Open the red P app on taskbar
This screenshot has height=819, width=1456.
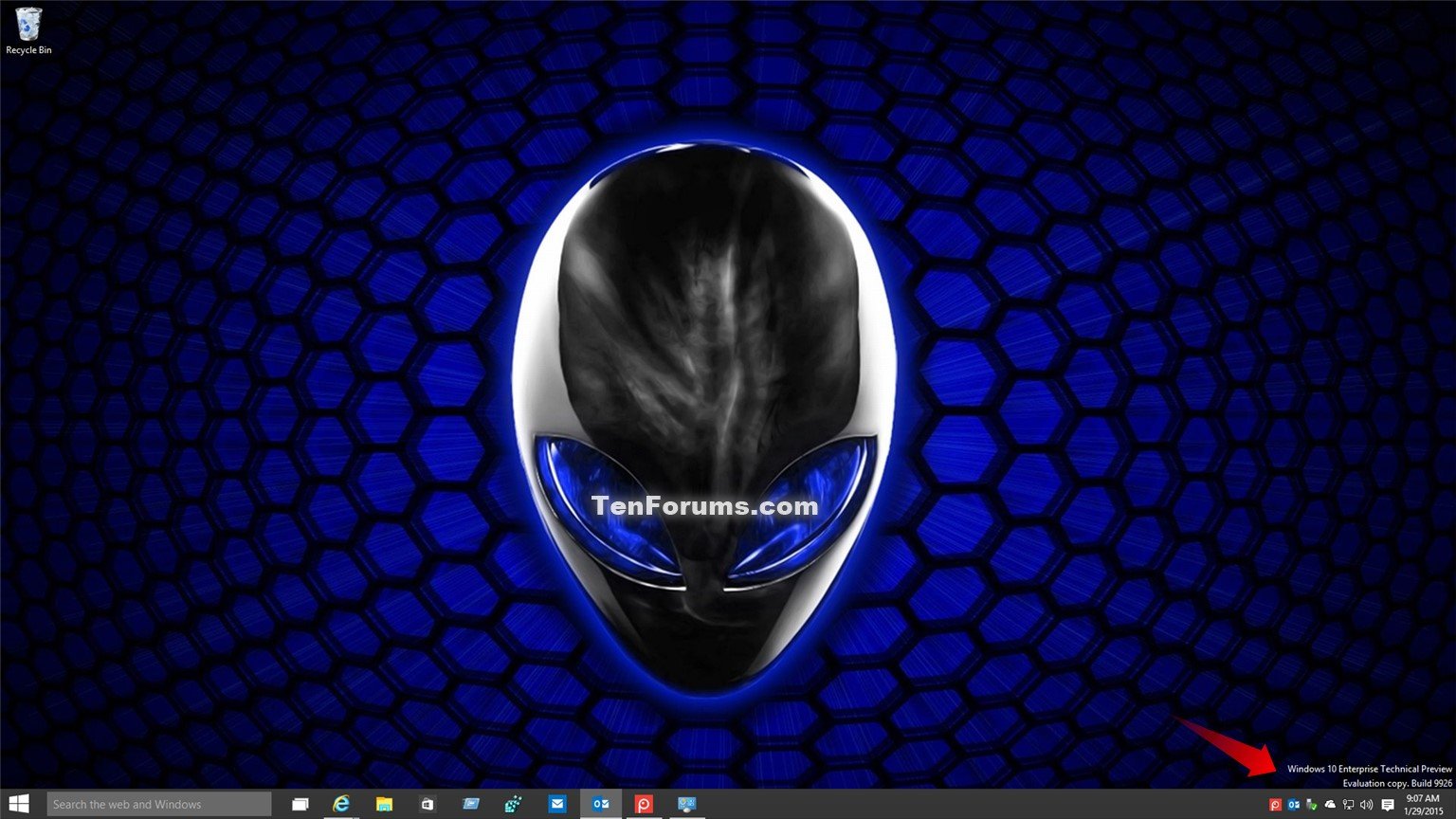pyautogui.click(x=644, y=804)
